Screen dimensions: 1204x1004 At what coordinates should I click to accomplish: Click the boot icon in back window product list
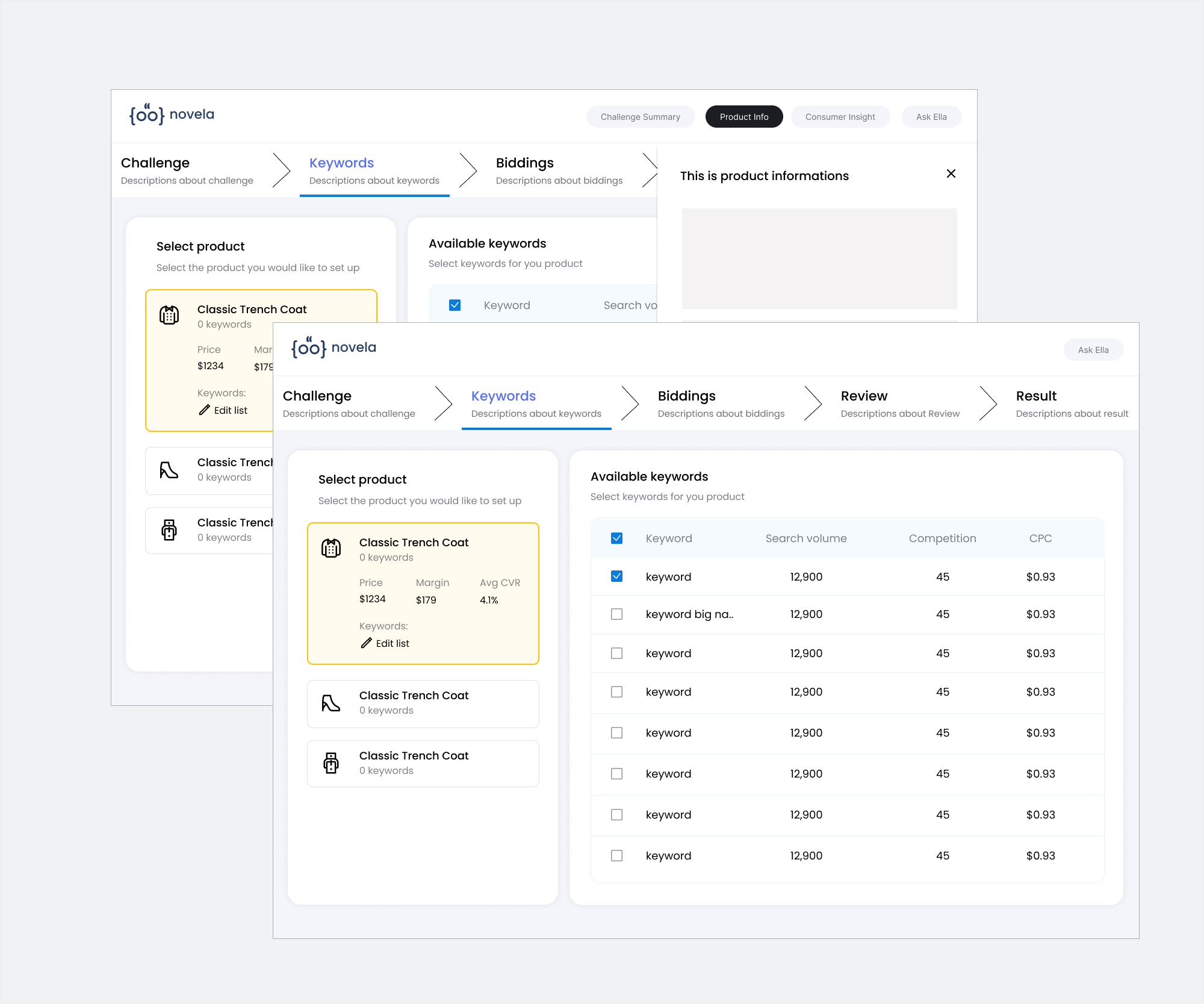point(169,470)
